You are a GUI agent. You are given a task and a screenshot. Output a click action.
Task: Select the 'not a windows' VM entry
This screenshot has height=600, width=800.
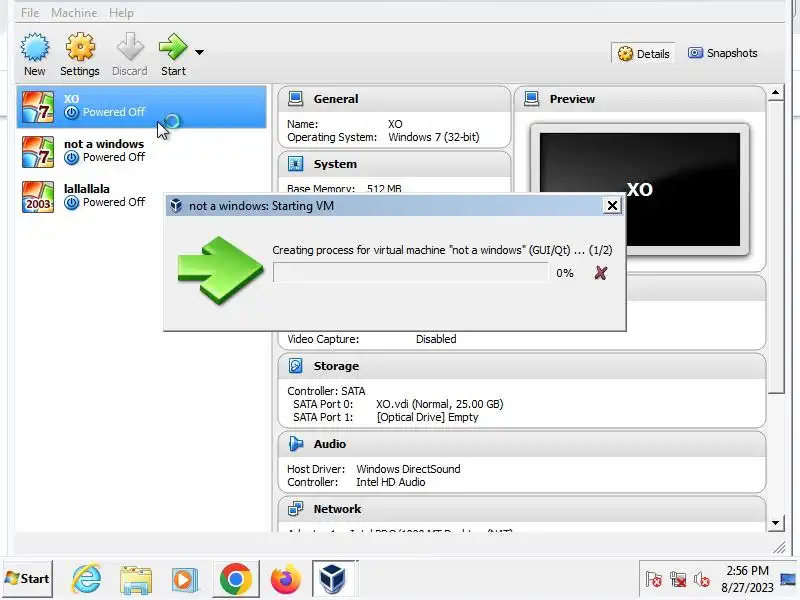(x=141, y=151)
